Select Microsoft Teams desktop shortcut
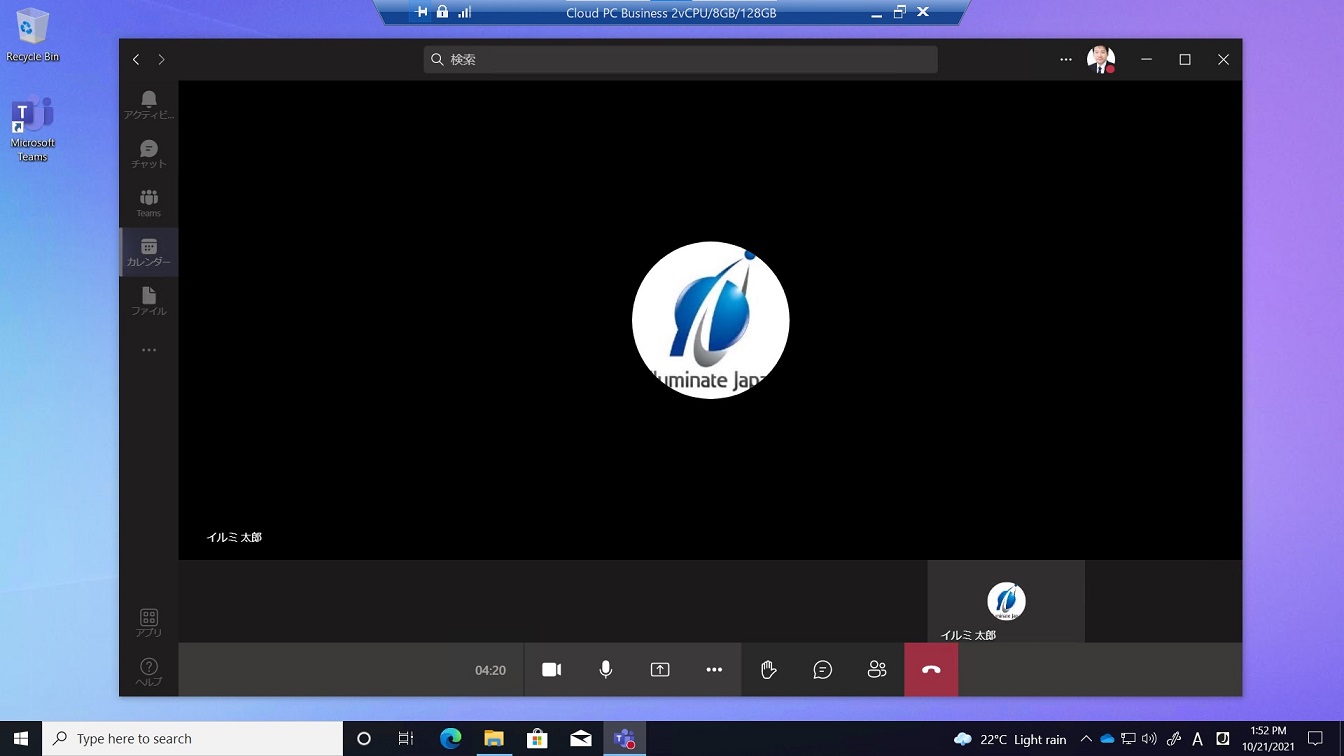The height and width of the screenshot is (756, 1344). (33, 130)
